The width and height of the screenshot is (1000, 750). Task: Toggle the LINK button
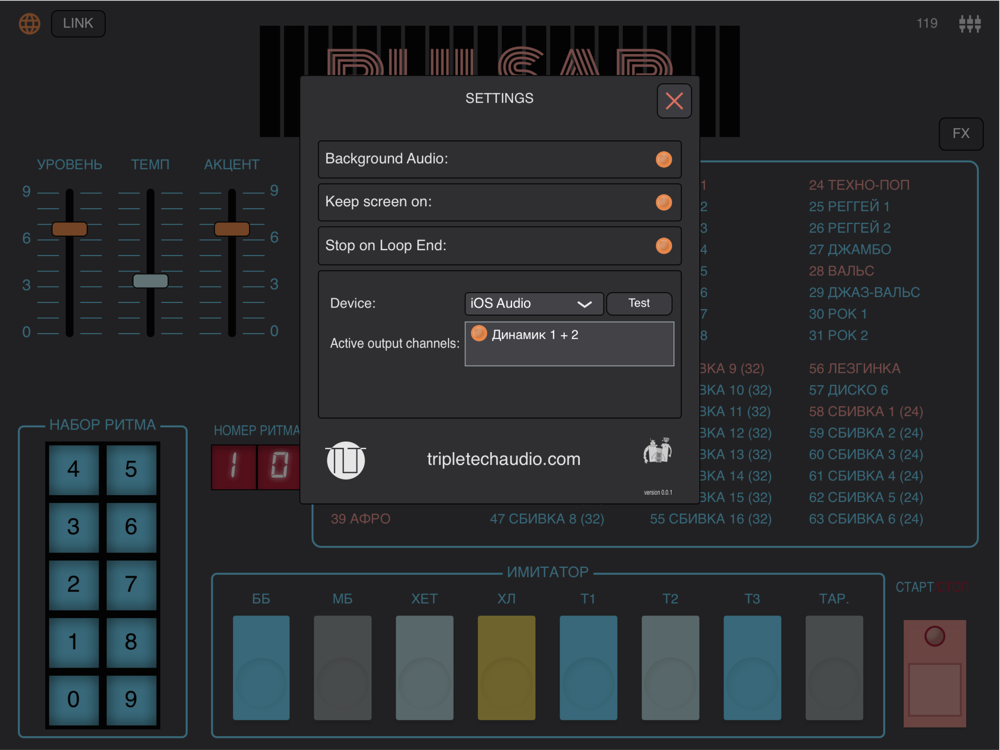click(78, 24)
